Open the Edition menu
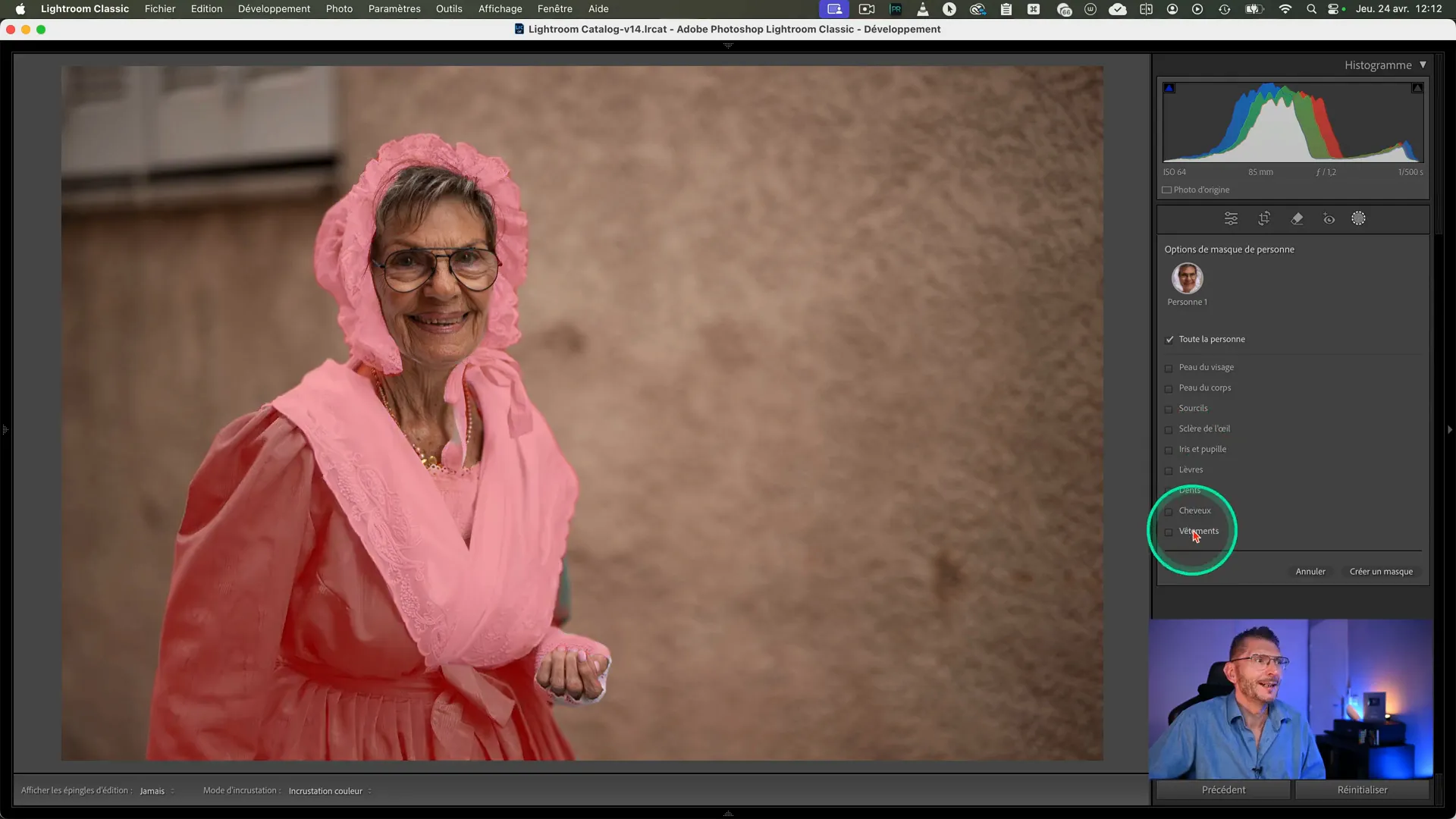Screen dimensions: 1456x819 point(206,9)
